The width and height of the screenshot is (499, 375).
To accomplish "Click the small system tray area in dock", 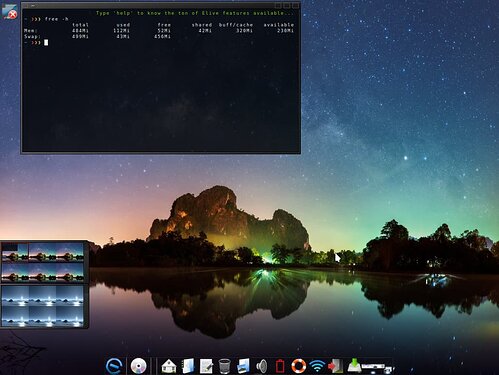I will coord(377,368).
